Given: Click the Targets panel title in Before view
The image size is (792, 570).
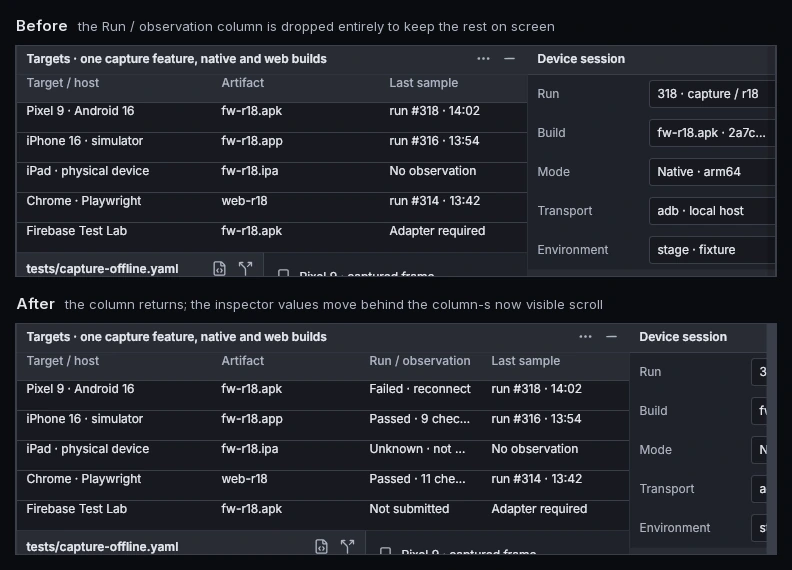Looking at the screenshot, I should (x=176, y=59).
